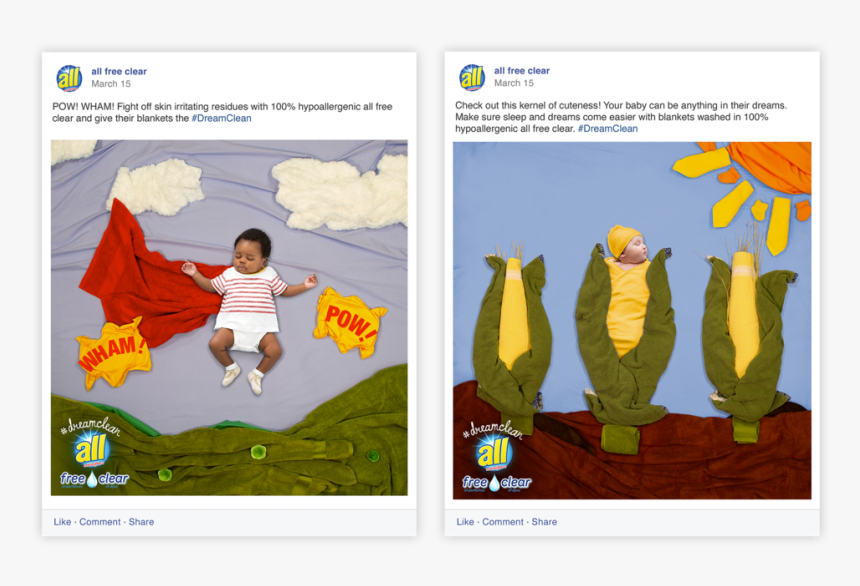Click the all logo avatar on right post
Screen dimensions: 860x586
(472, 77)
